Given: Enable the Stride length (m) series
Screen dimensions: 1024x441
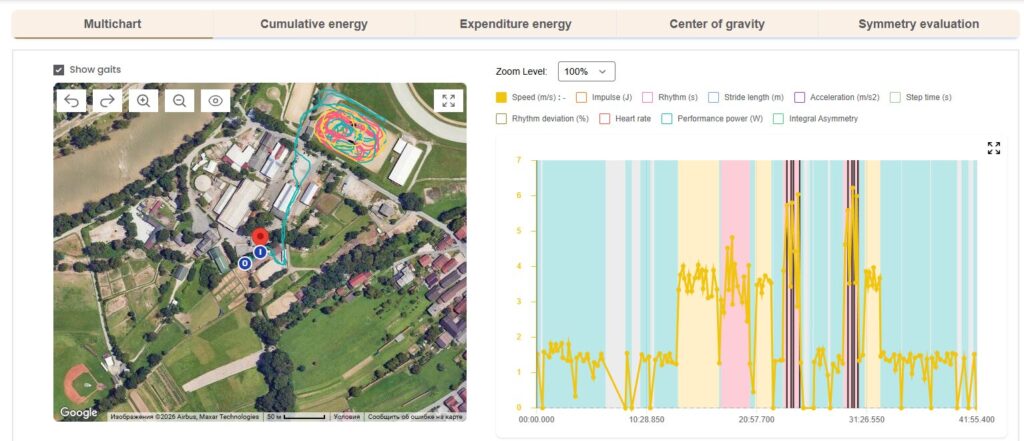Looking at the screenshot, I should pos(714,97).
